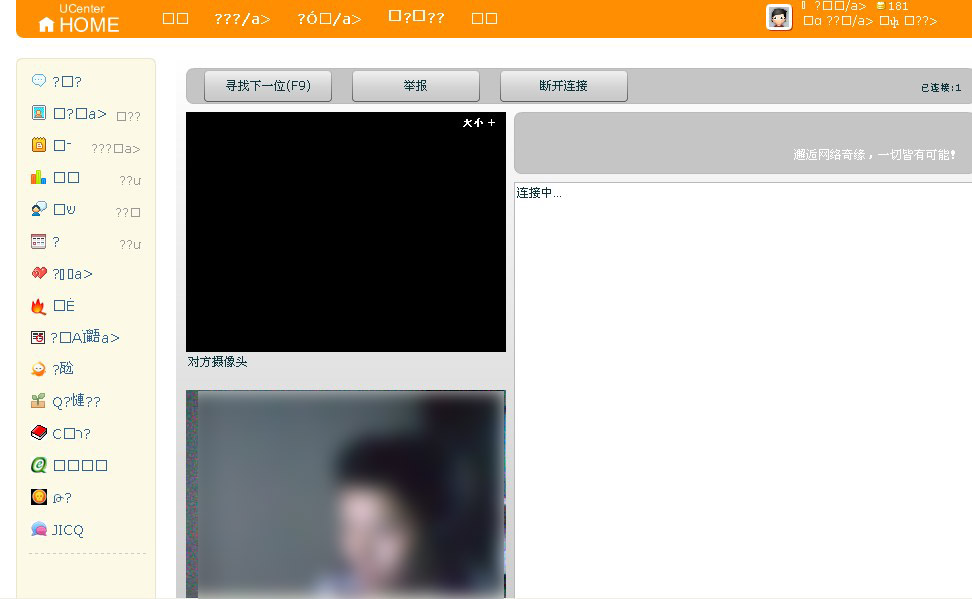Click the 181 points value in header
The width and height of the screenshot is (972, 599).
(898, 6)
